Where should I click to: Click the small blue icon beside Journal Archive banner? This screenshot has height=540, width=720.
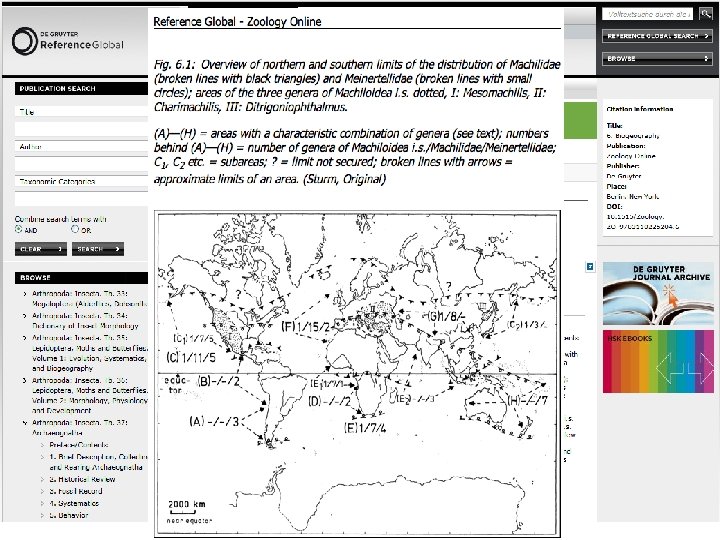590,266
